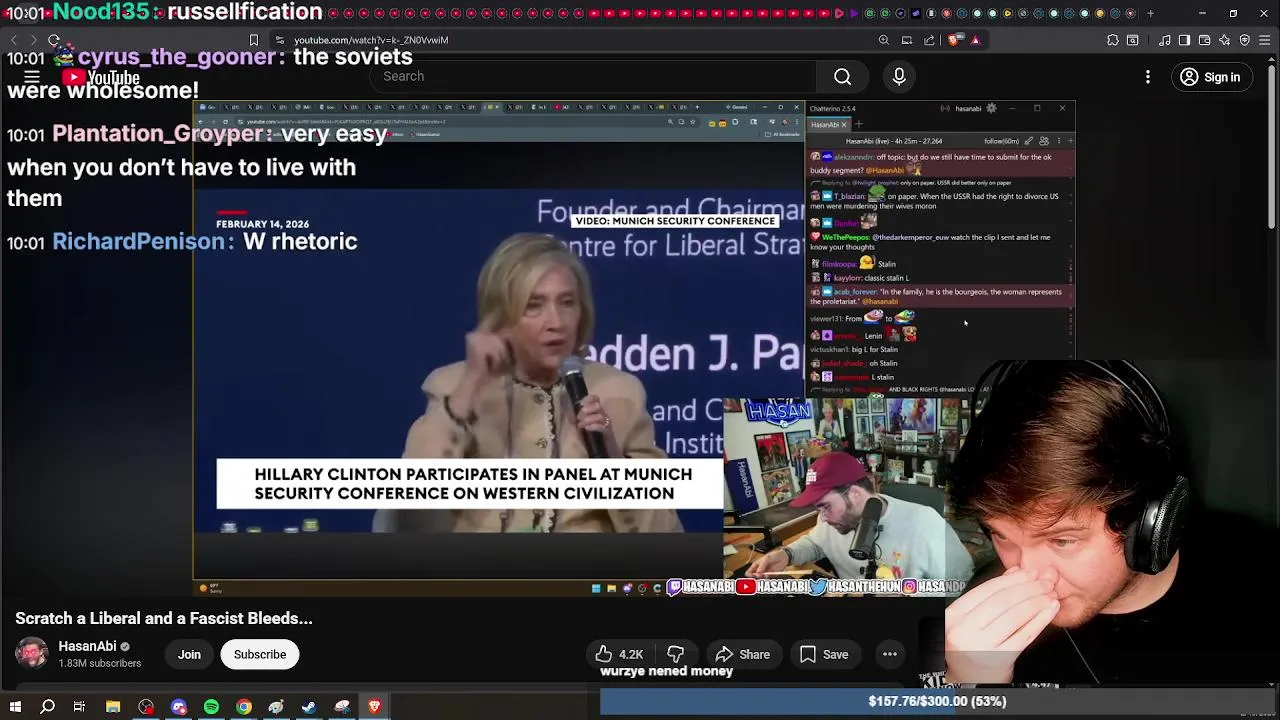
Task: Click the YouTube search magnifier button
Action: coord(843,77)
